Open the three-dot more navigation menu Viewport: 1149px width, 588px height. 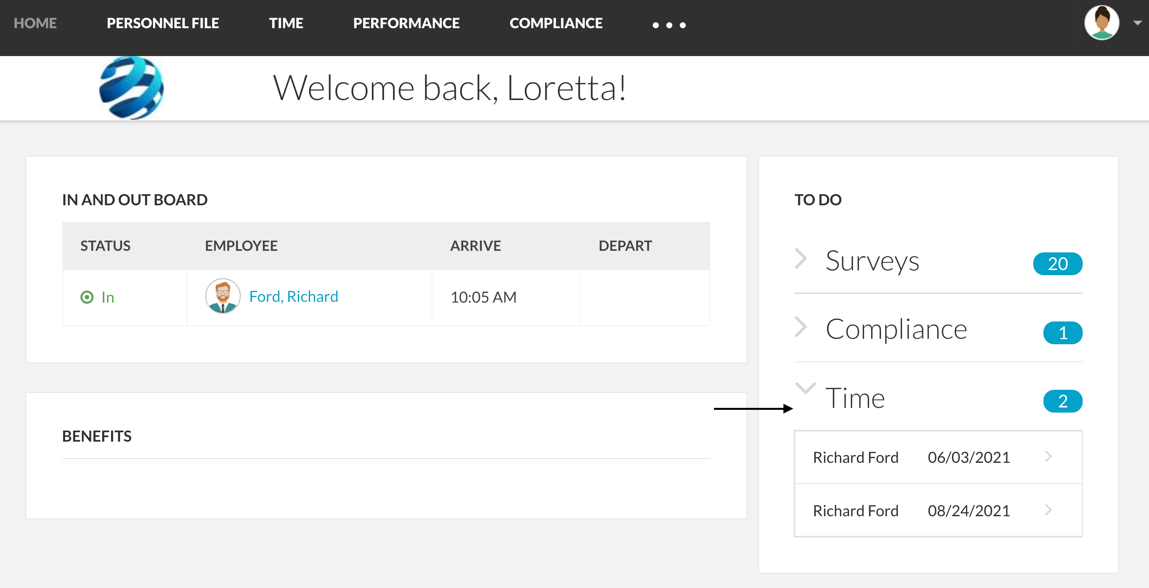coord(669,24)
